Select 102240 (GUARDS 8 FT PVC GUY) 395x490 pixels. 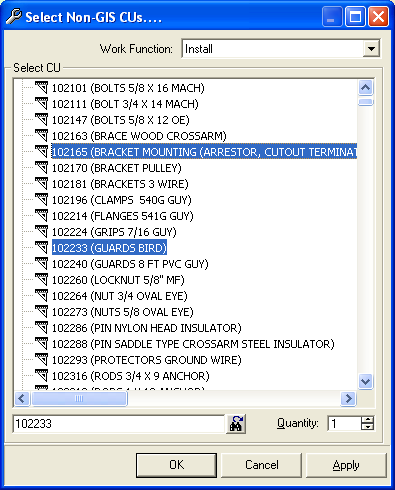(x=130, y=264)
